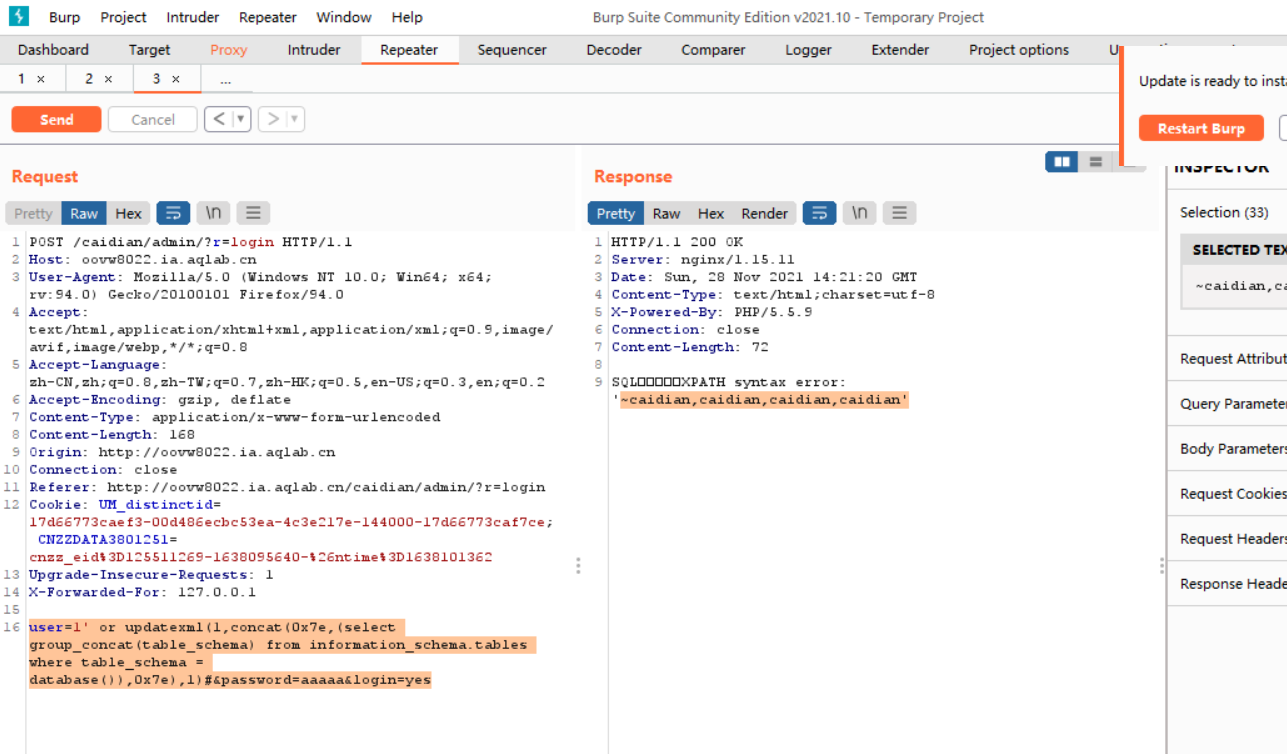Image resolution: width=1287 pixels, height=754 pixels.
Task: Open the Repeater menu
Action: click(268, 17)
